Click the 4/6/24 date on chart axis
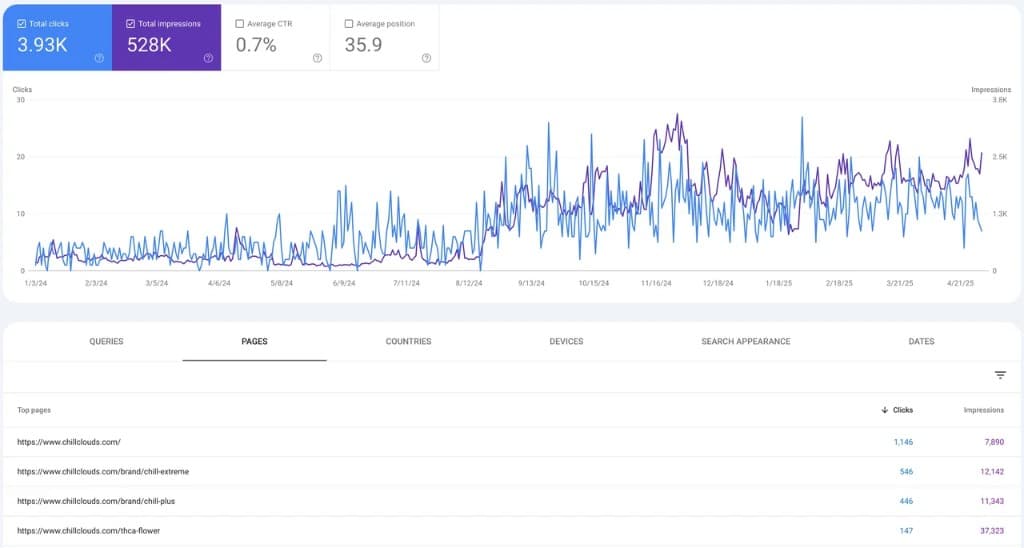This screenshot has height=548, width=1024. (219, 283)
